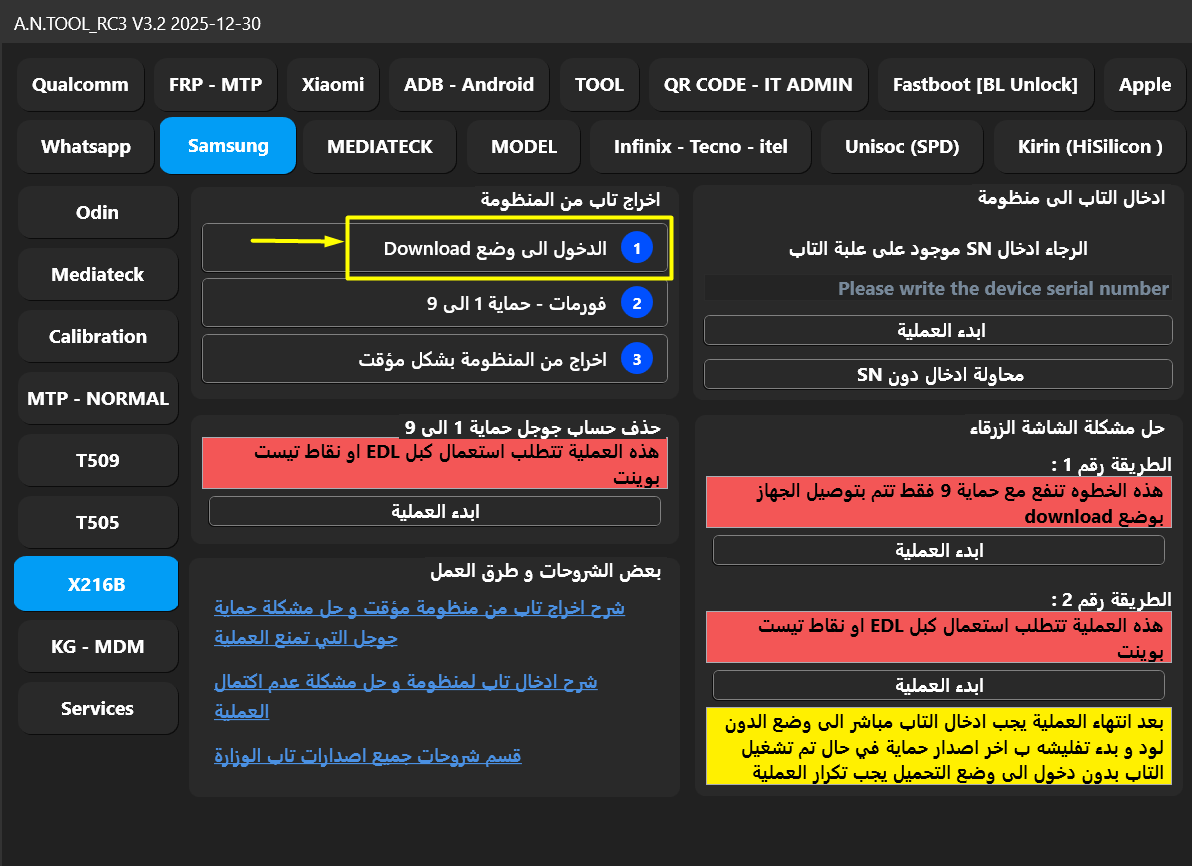This screenshot has width=1192, height=866.
Task: Go to QR CODE - IT ADMIN tab
Action: 758,84
